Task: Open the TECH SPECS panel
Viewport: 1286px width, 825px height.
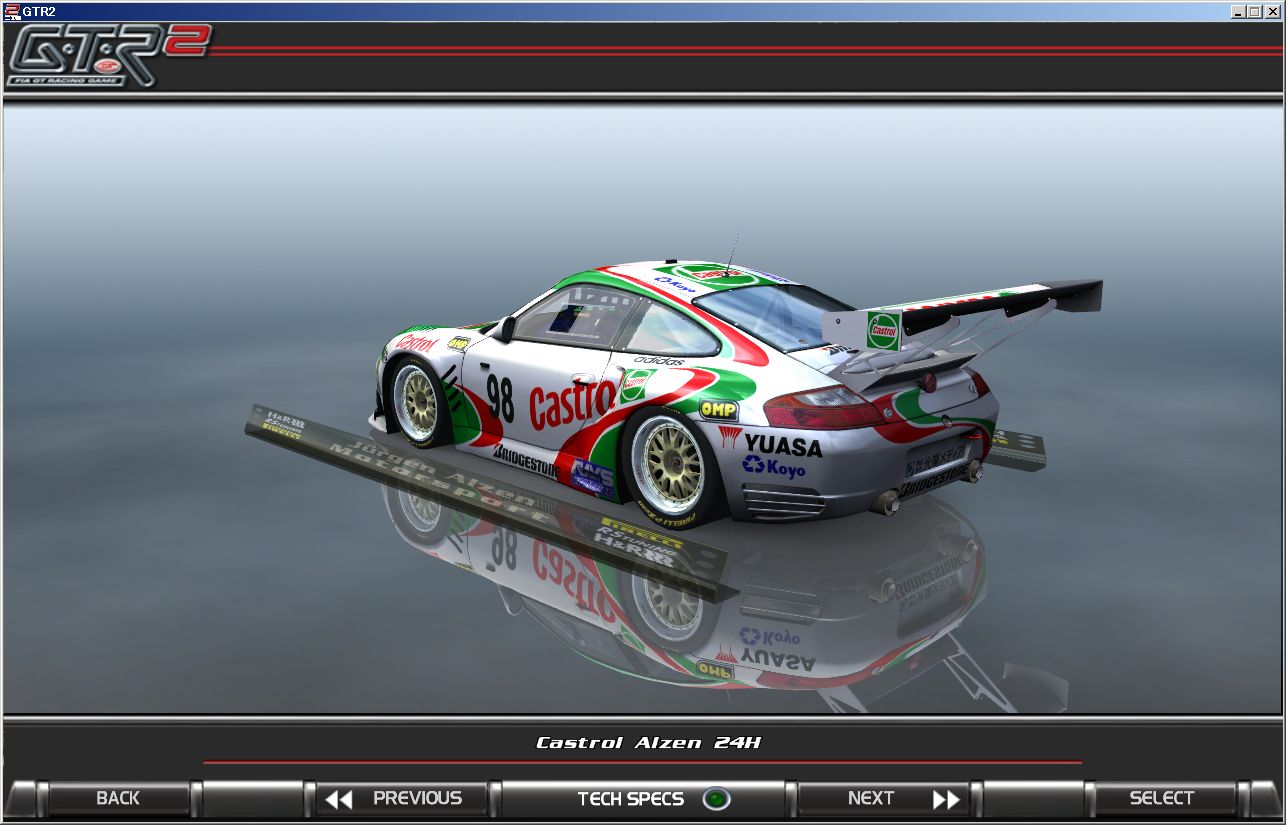Action: (642, 798)
